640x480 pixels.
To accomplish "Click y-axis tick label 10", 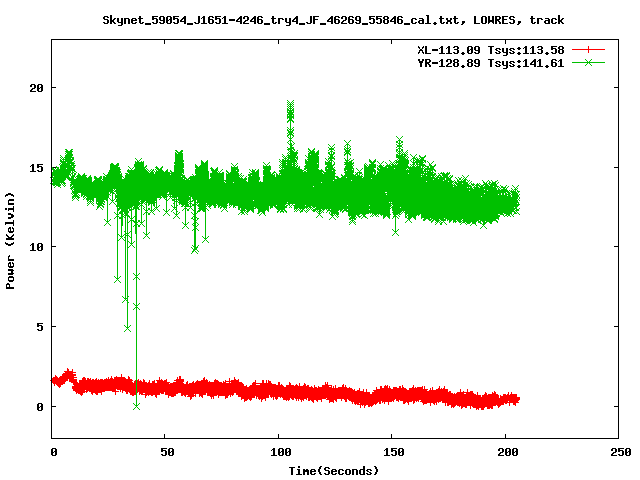I will coord(36,247).
